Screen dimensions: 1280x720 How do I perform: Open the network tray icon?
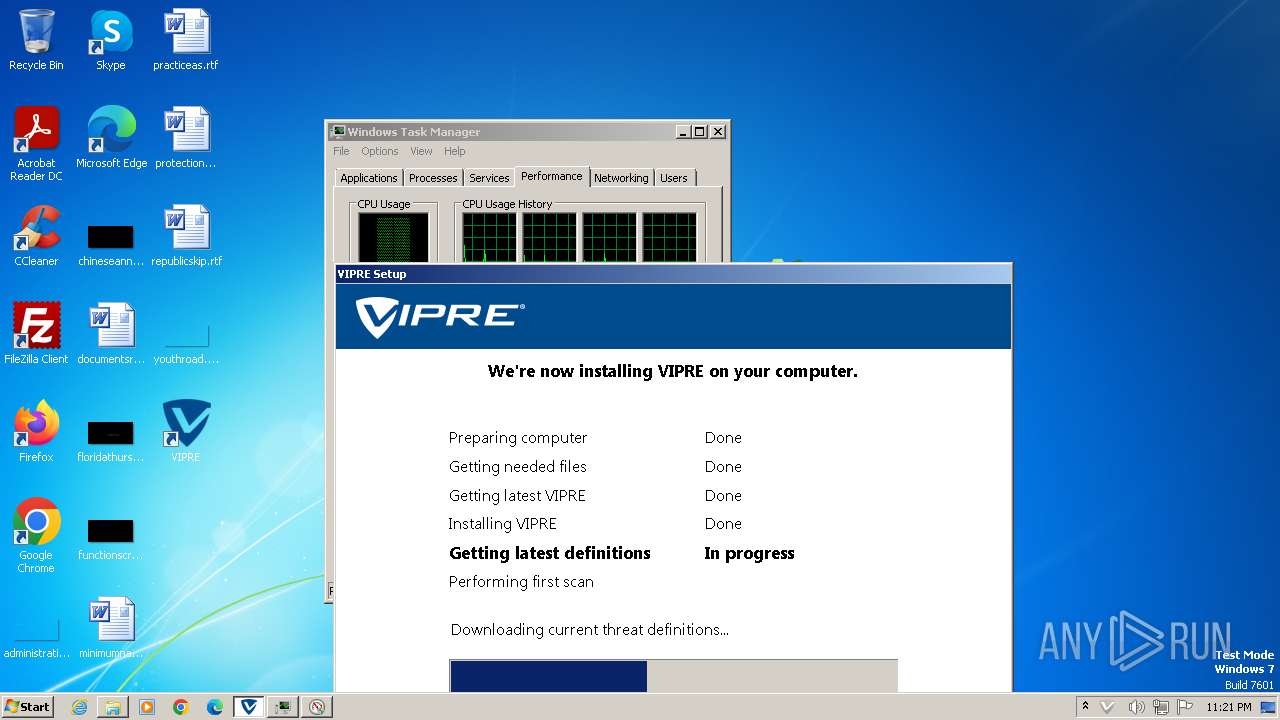[x=1161, y=707]
